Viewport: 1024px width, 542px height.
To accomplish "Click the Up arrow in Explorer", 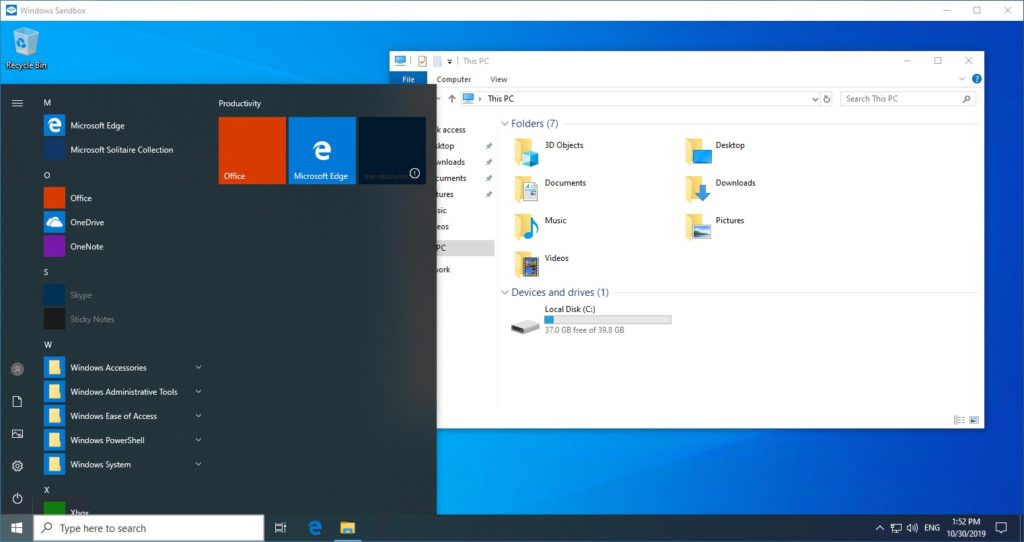I will (x=452, y=99).
